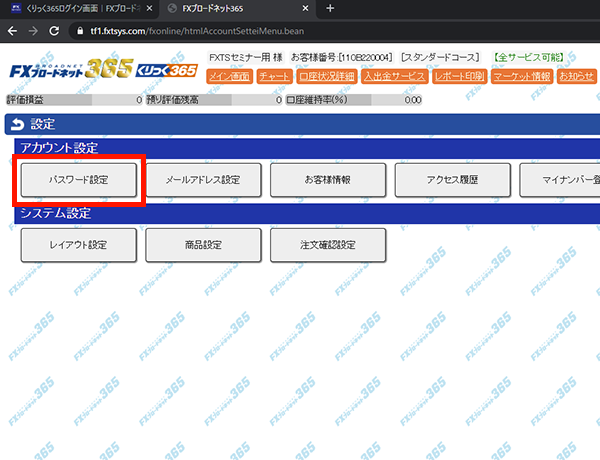Open レイアウト設定 under システム設定

click(78, 245)
